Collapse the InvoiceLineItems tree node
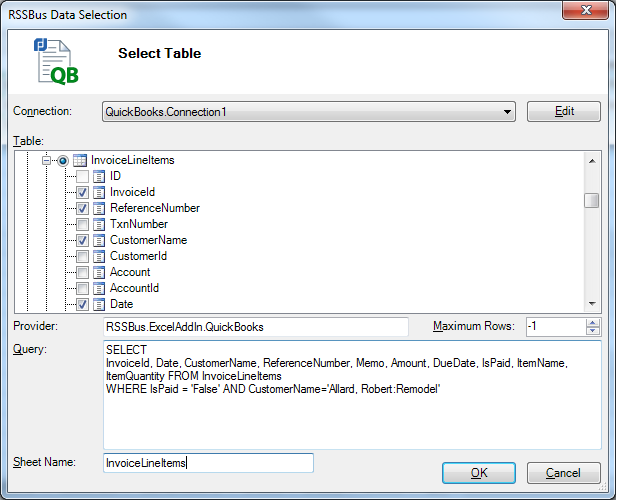The width and height of the screenshot is (617, 500). (x=47, y=160)
